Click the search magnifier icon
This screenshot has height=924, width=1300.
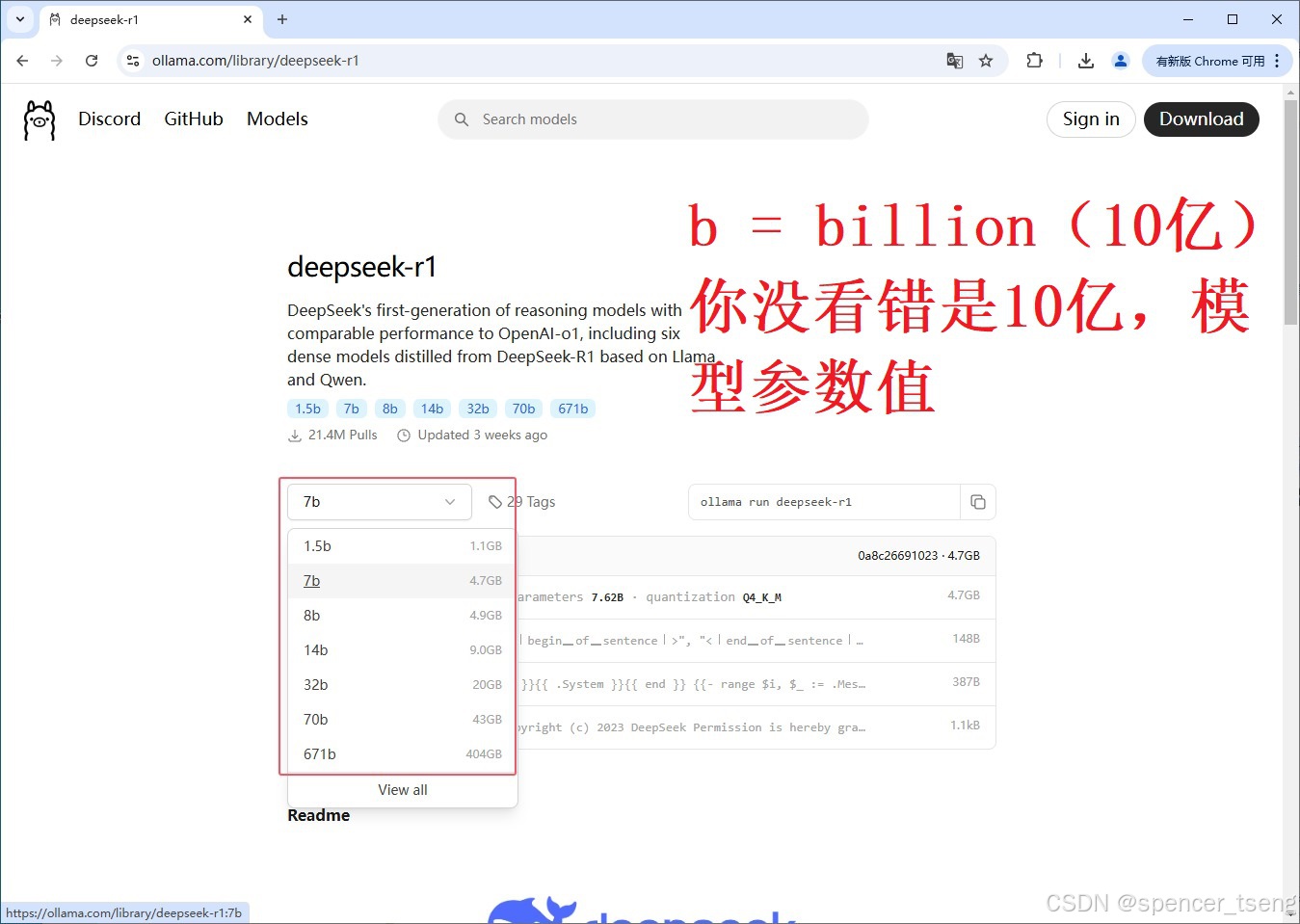[462, 119]
